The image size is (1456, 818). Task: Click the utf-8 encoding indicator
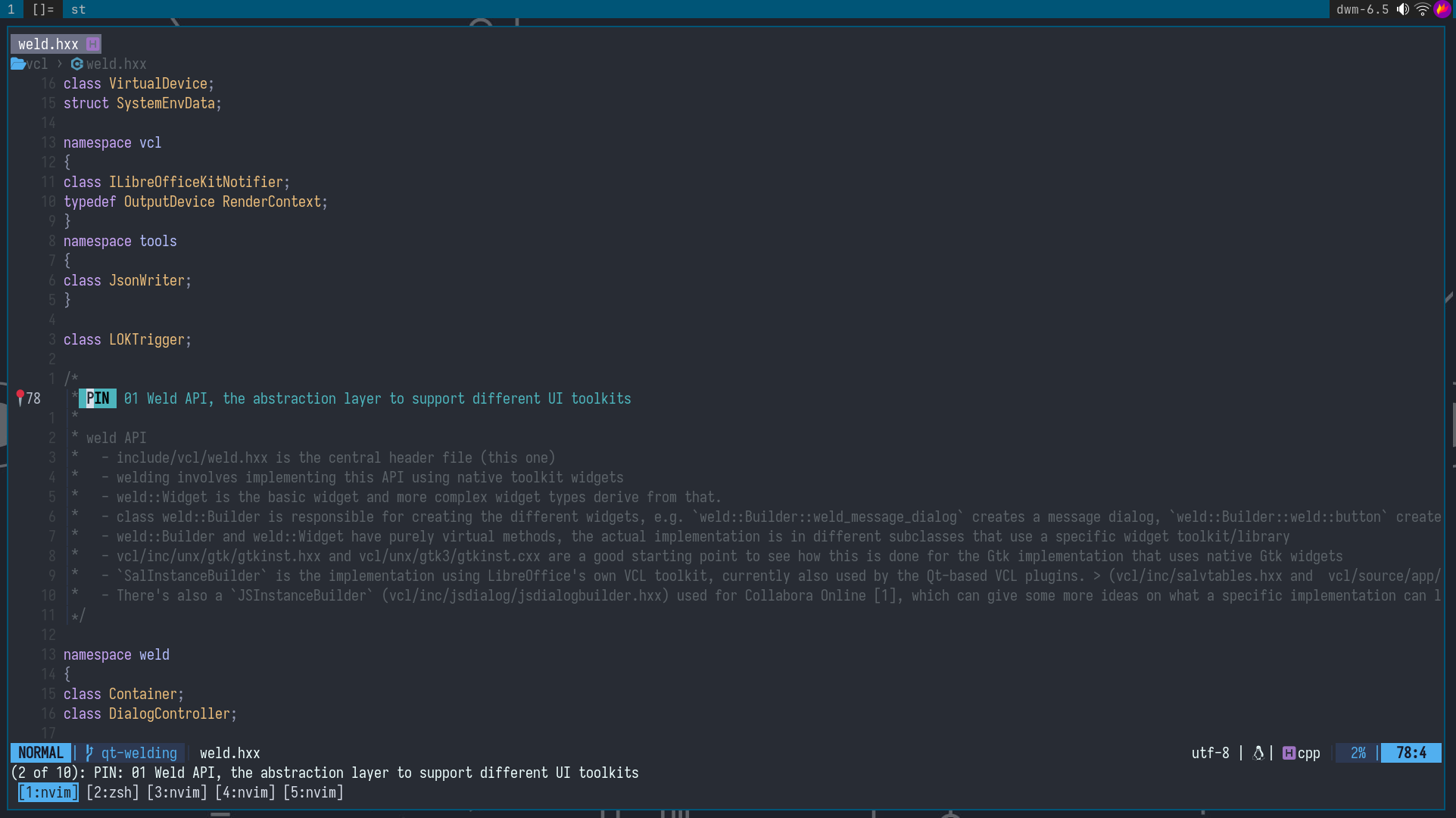[1210, 753]
